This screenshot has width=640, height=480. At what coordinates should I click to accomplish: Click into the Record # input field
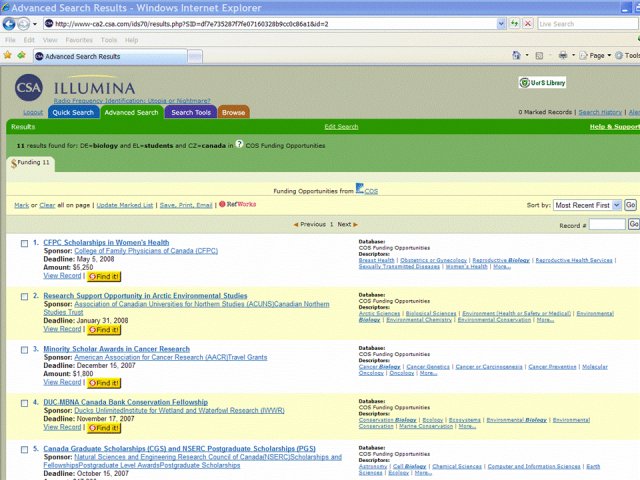(x=607, y=224)
